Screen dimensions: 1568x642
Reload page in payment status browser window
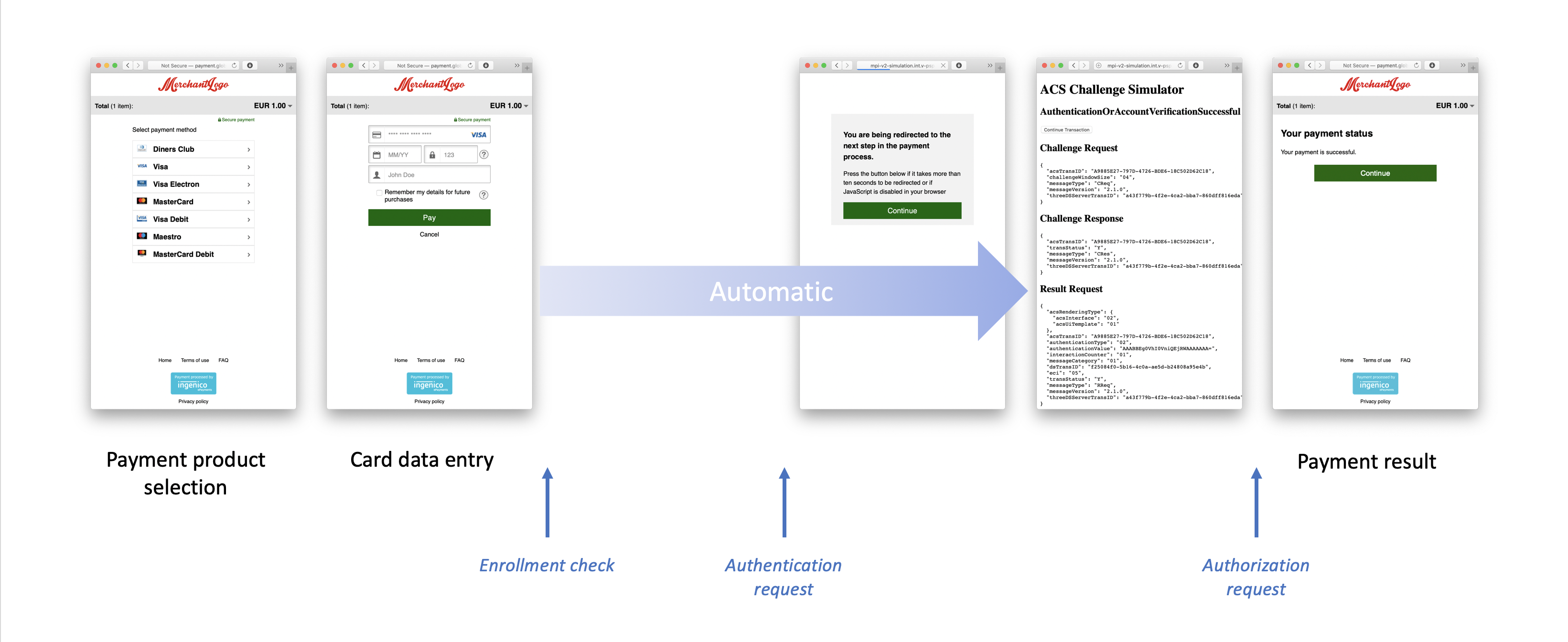(x=1416, y=66)
